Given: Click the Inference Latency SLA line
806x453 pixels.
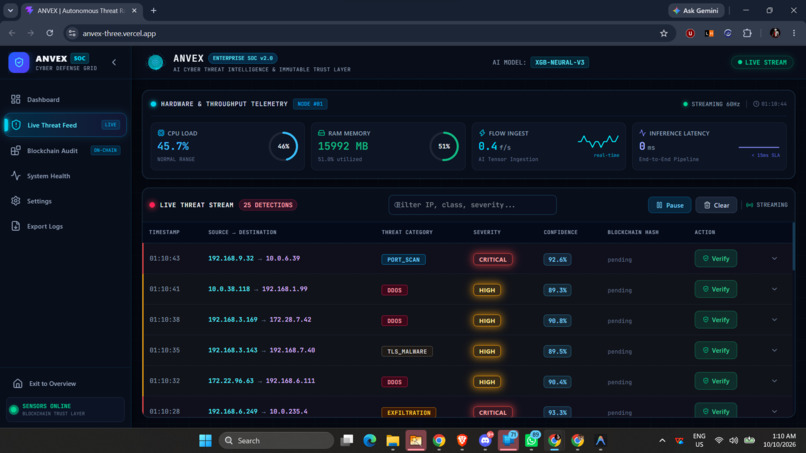Looking at the screenshot, I should click(x=759, y=148).
